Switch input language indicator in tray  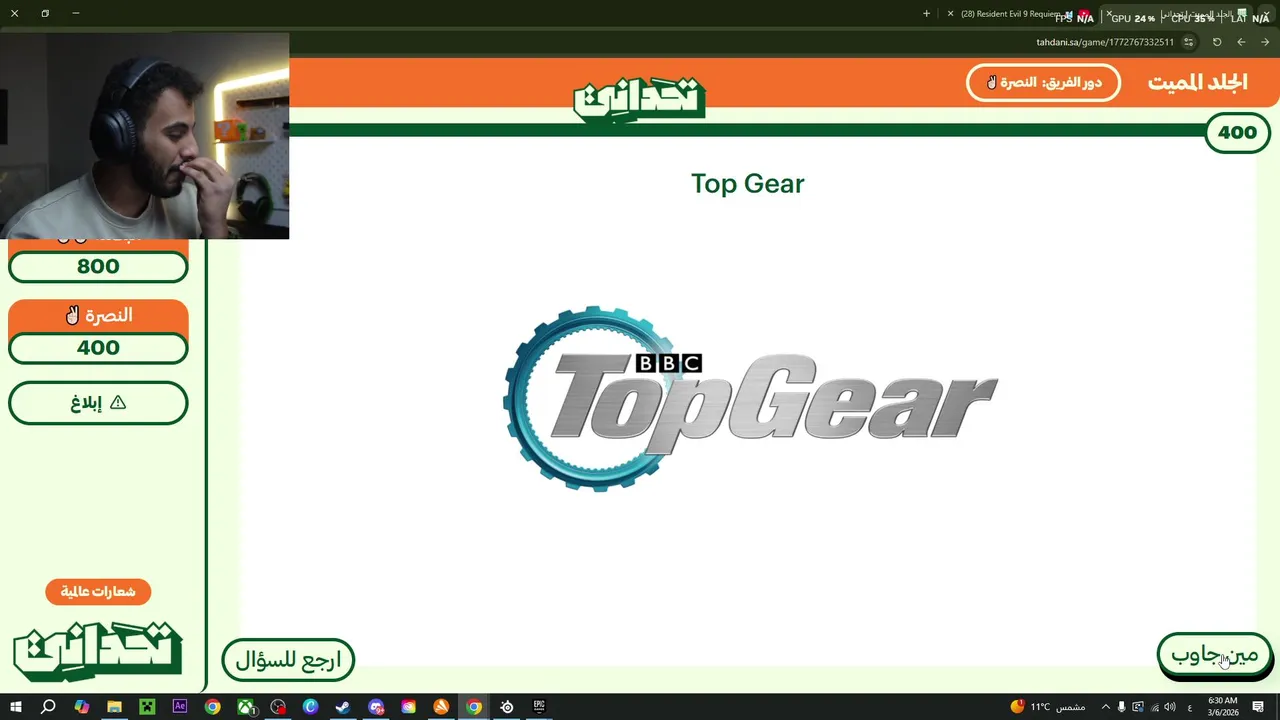pyautogui.click(x=1189, y=707)
